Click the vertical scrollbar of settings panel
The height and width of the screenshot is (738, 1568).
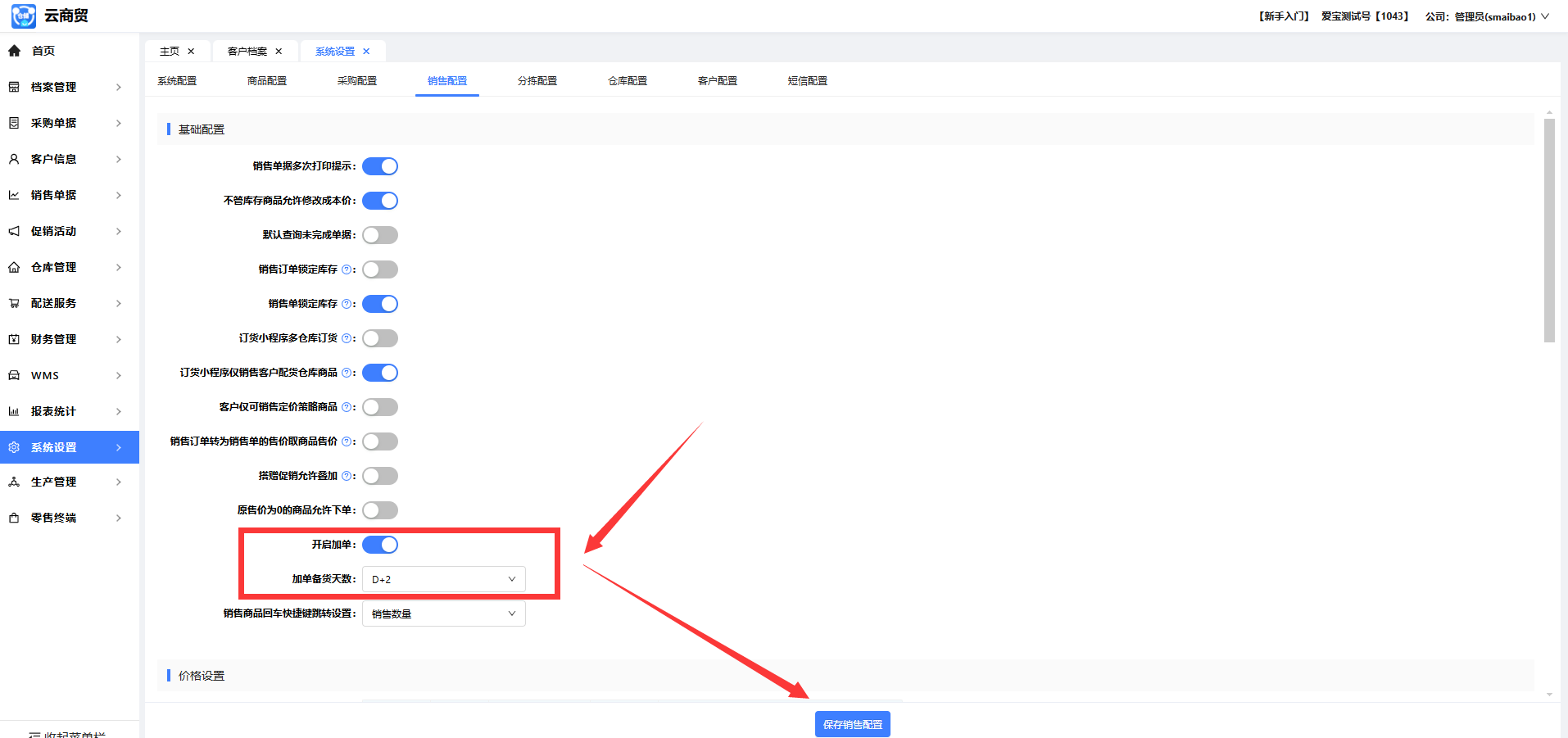[x=1548, y=229]
